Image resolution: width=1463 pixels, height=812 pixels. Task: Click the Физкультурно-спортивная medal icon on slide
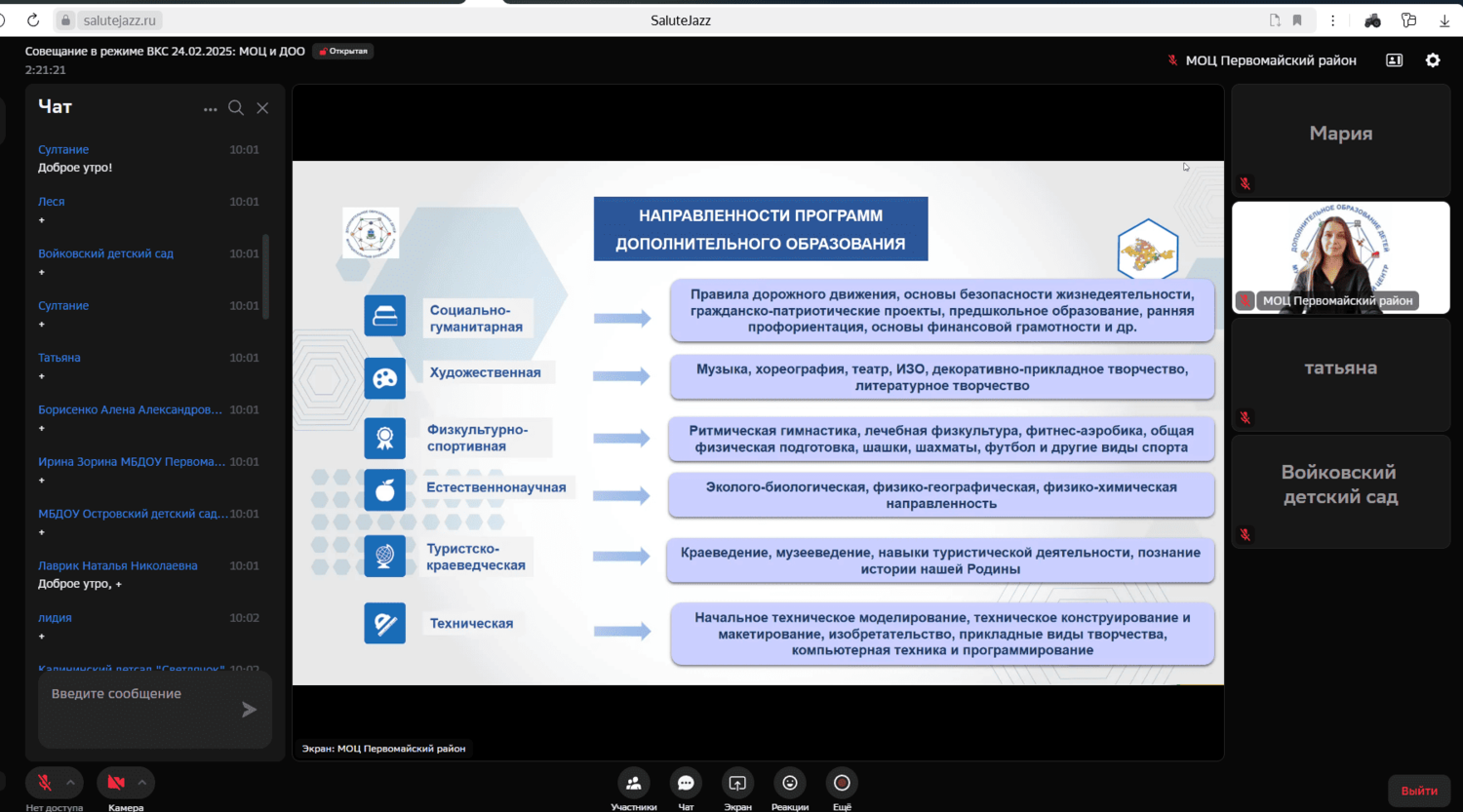(385, 438)
